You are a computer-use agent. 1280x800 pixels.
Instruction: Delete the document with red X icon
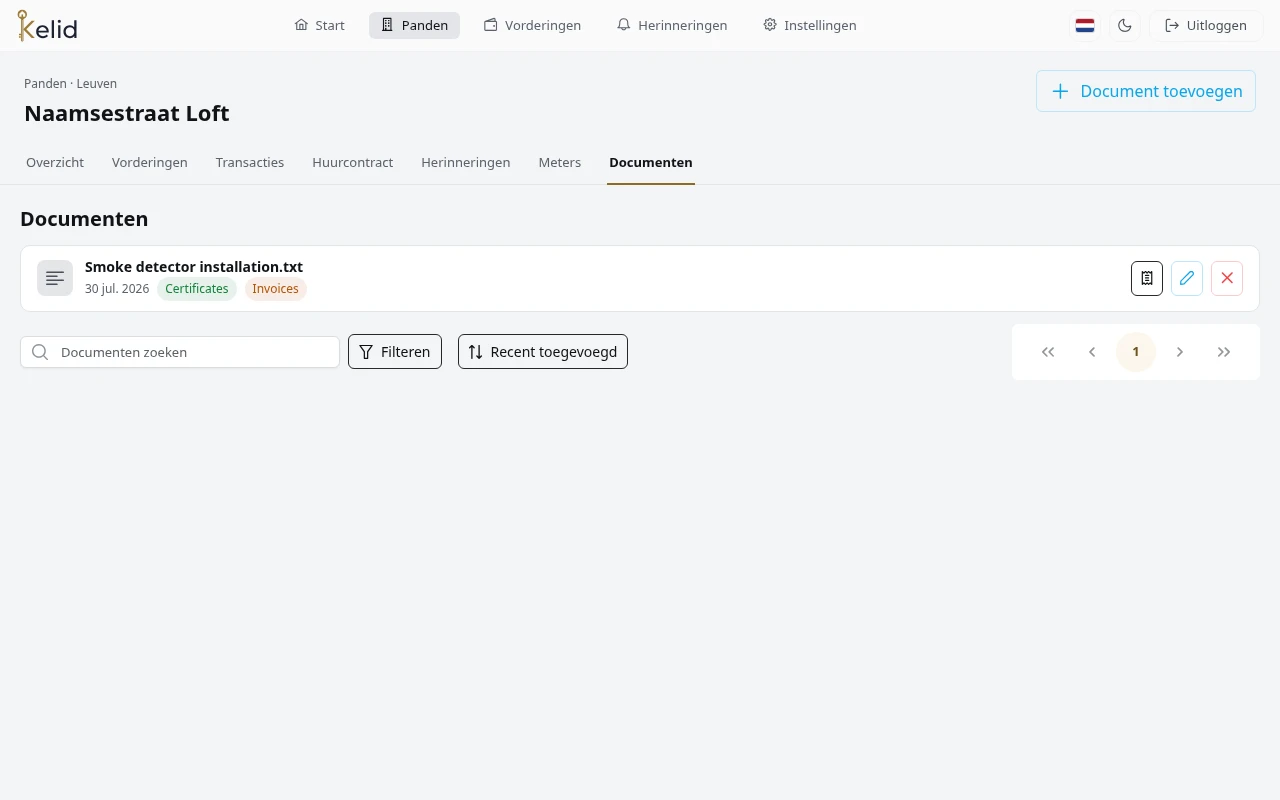pos(1227,278)
